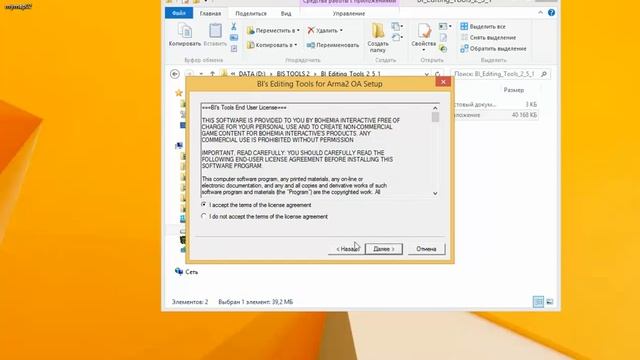Click the search magnifier icon
Image resolution: width=640 pixels, height=360 pixels.
(544, 74)
